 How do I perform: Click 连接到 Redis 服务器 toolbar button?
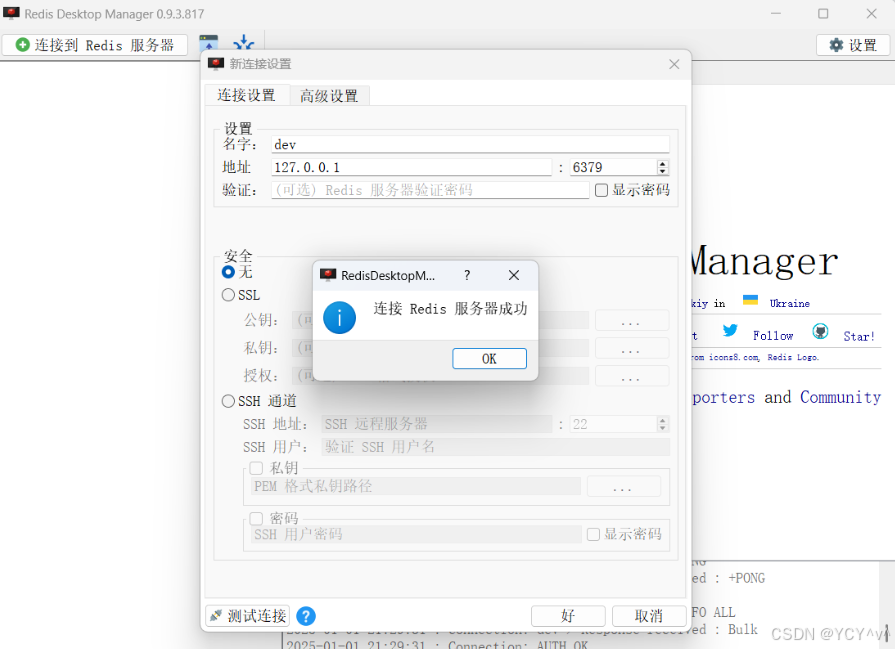[95, 45]
